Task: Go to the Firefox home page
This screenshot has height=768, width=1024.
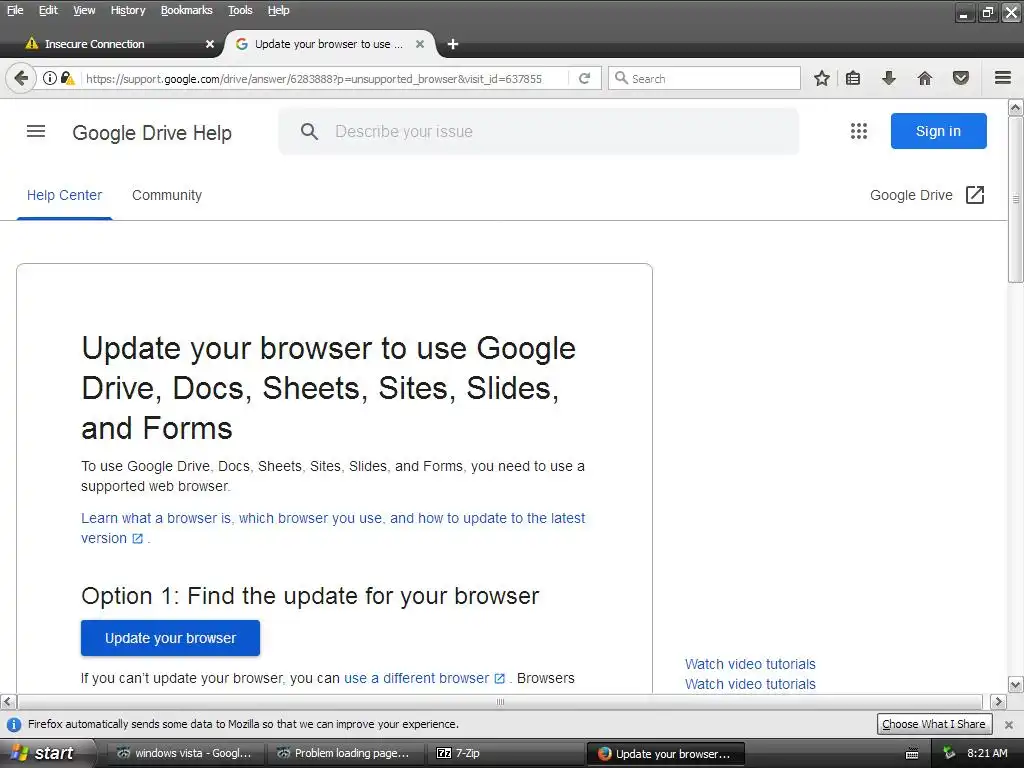Action: coord(925,78)
